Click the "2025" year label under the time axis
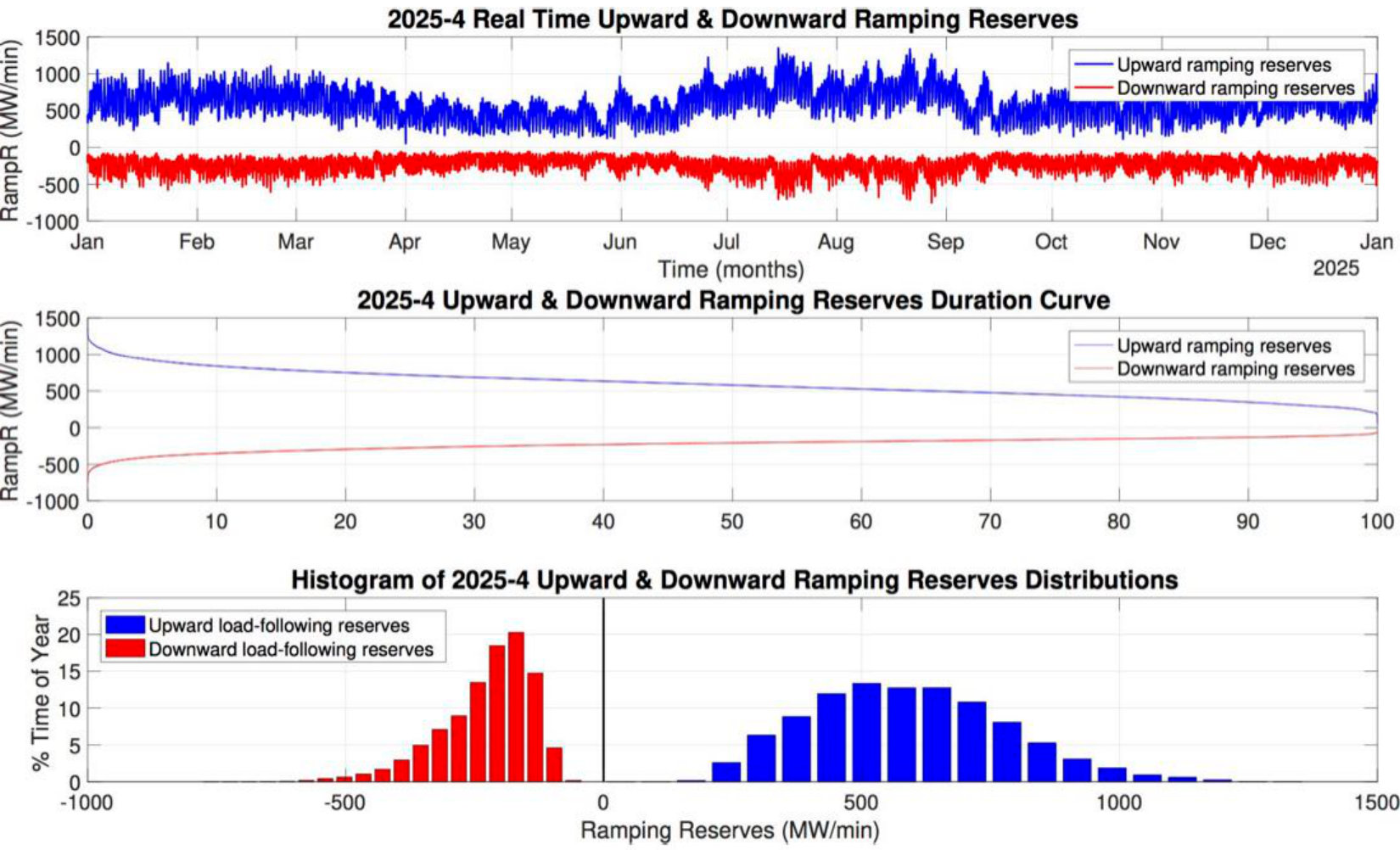This screenshot has width=1400, height=850. (x=1336, y=268)
